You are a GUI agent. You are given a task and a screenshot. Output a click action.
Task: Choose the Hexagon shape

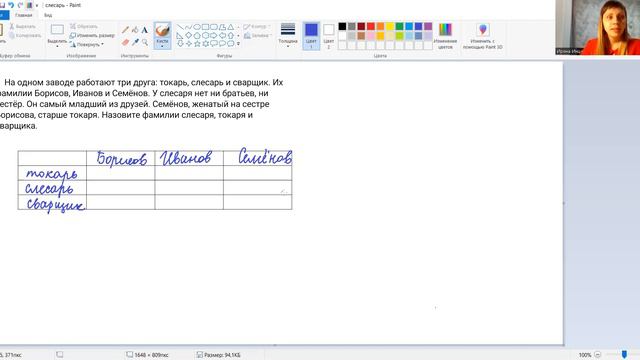click(x=205, y=36)
